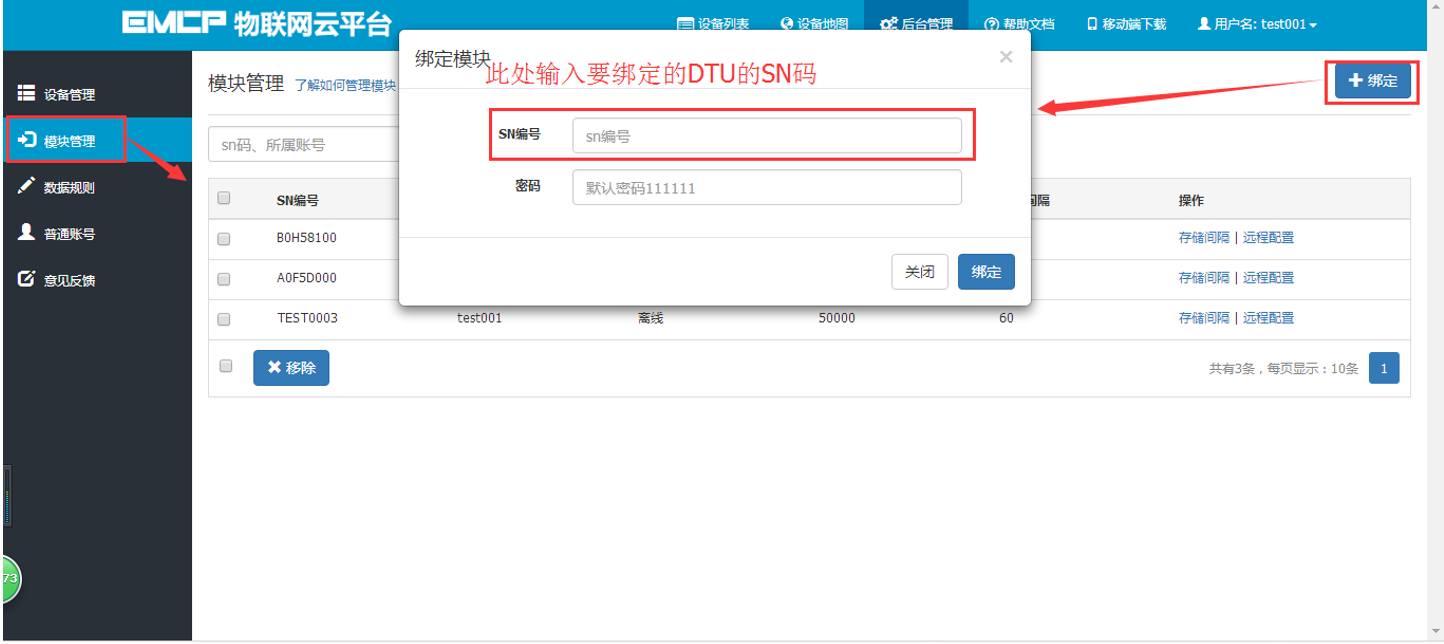
Task: Click the 绑定 button in the dialog footer
Action: [986, 272]
